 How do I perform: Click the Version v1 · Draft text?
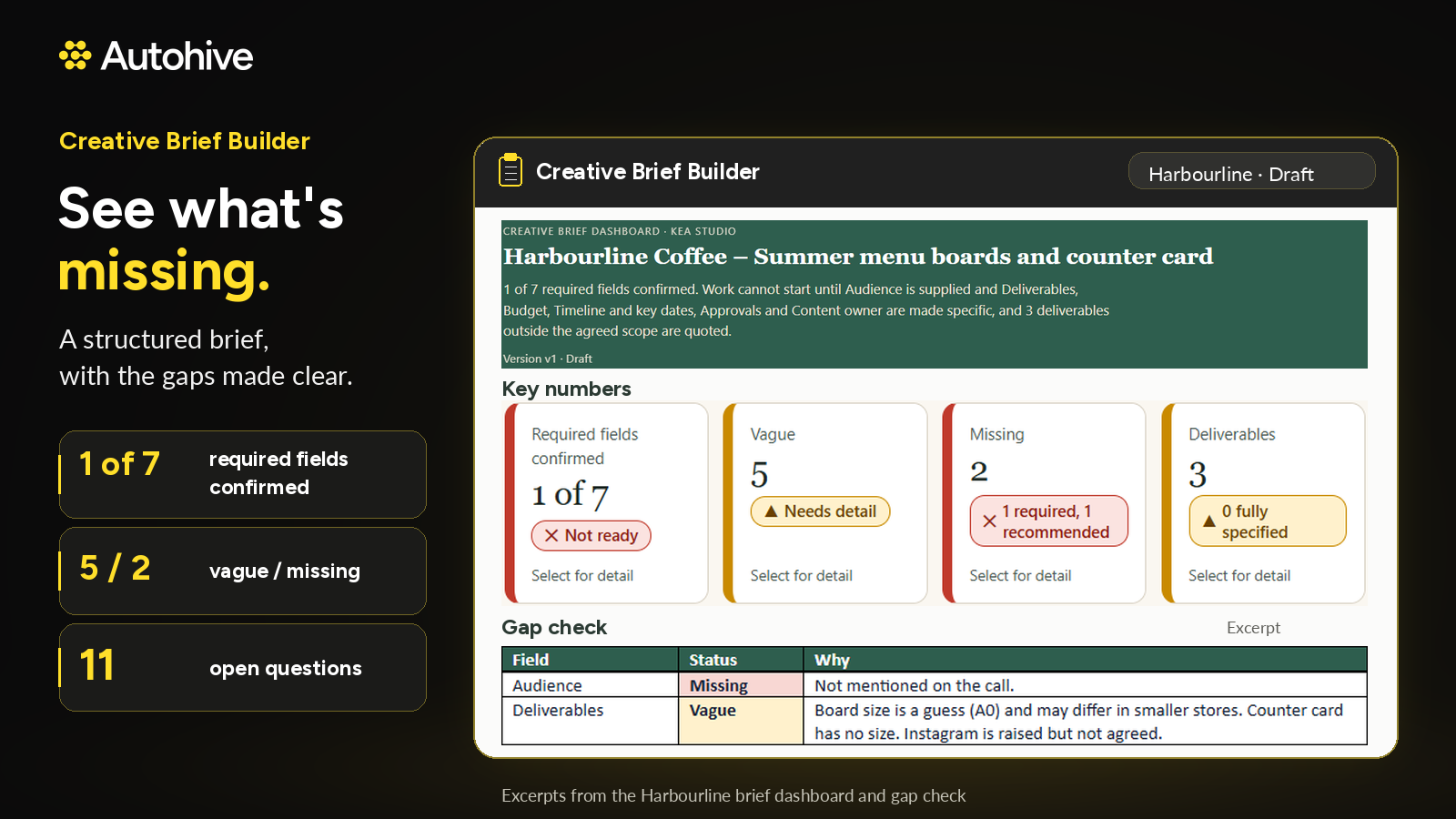point(548,359)
